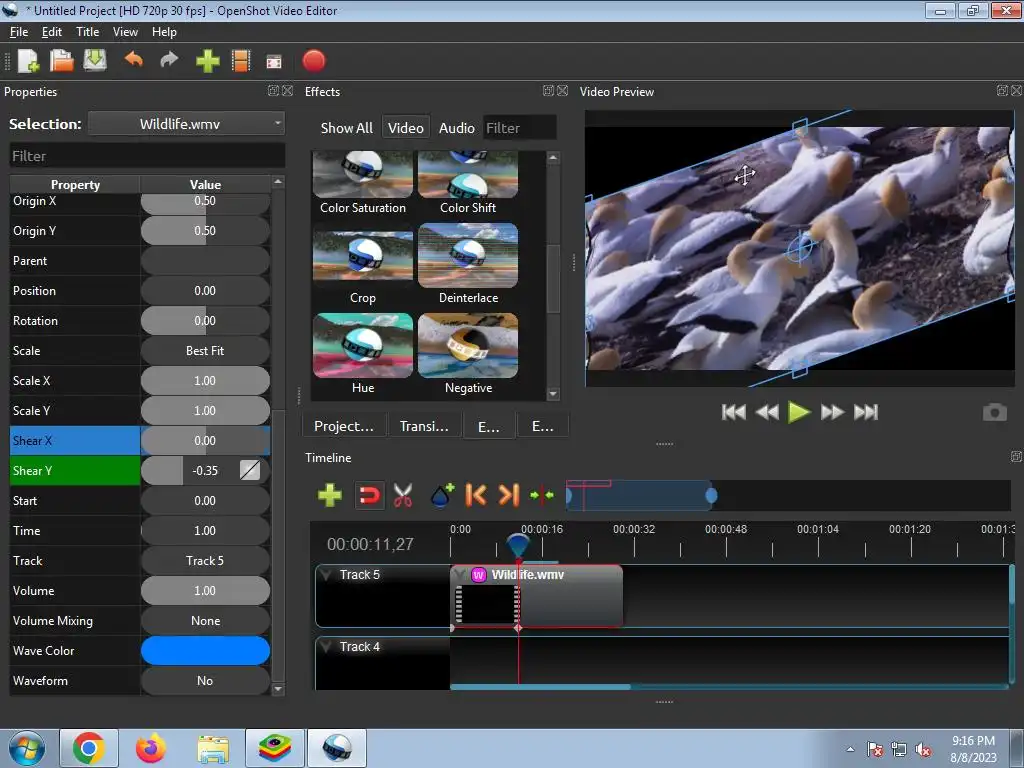Toggle the Video filter in Effects

coord(405,128)
